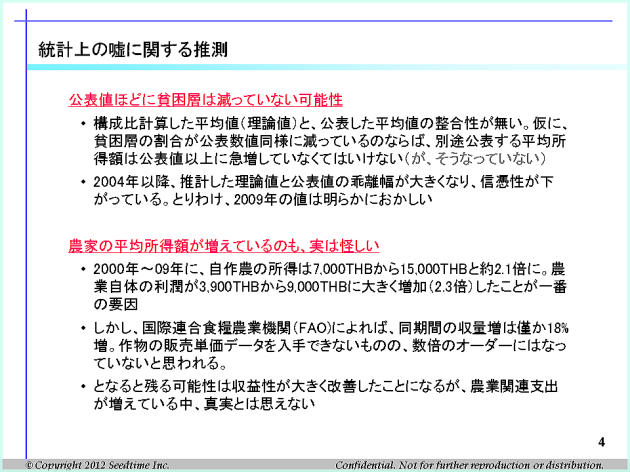This screenshot has height=472, width=630.
Task: Click the gray text （が、そうなっていない）
Action: click(x=475, y=158)
